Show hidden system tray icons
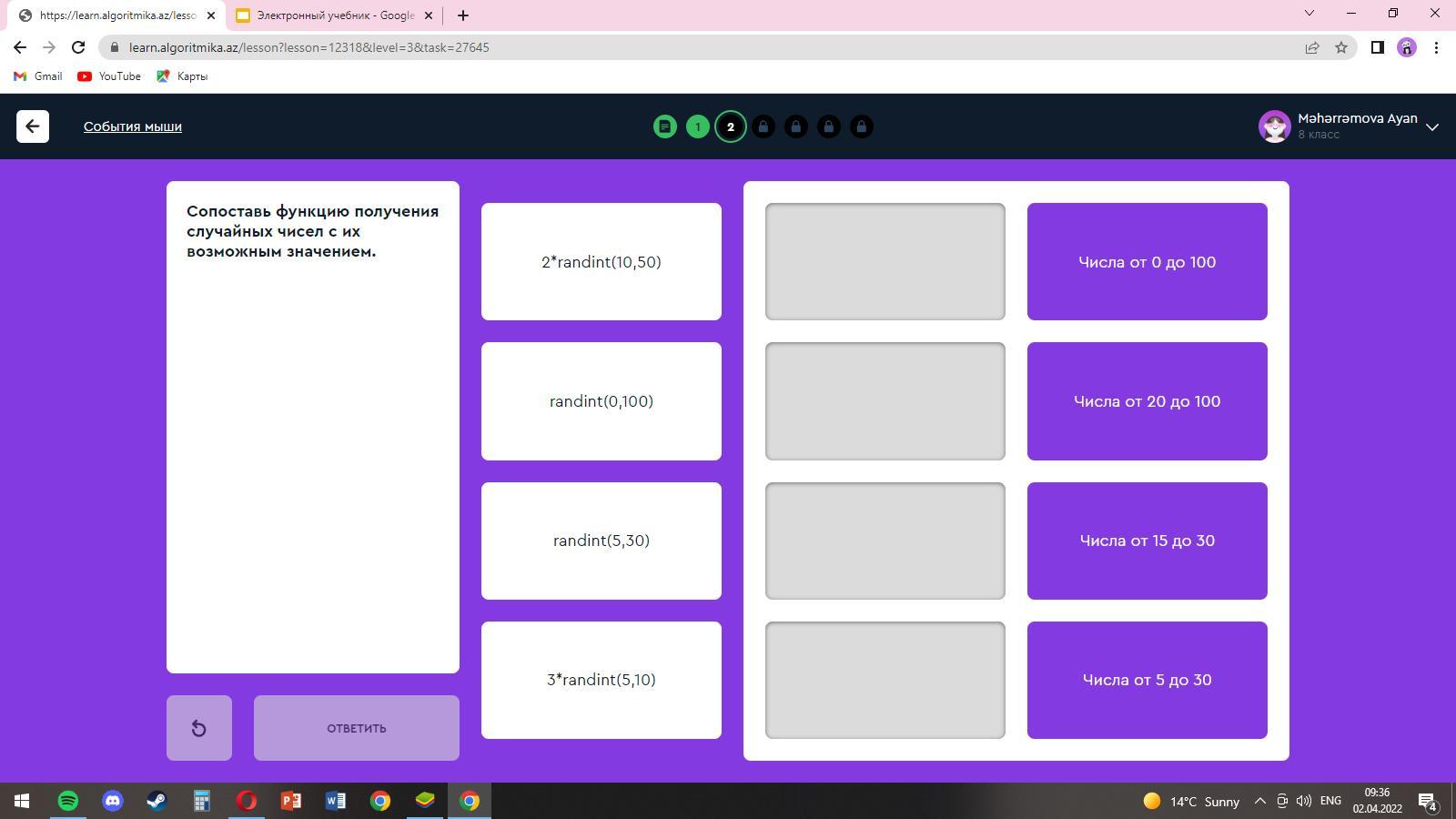The image size is (1456, 819). [1260, 801]
